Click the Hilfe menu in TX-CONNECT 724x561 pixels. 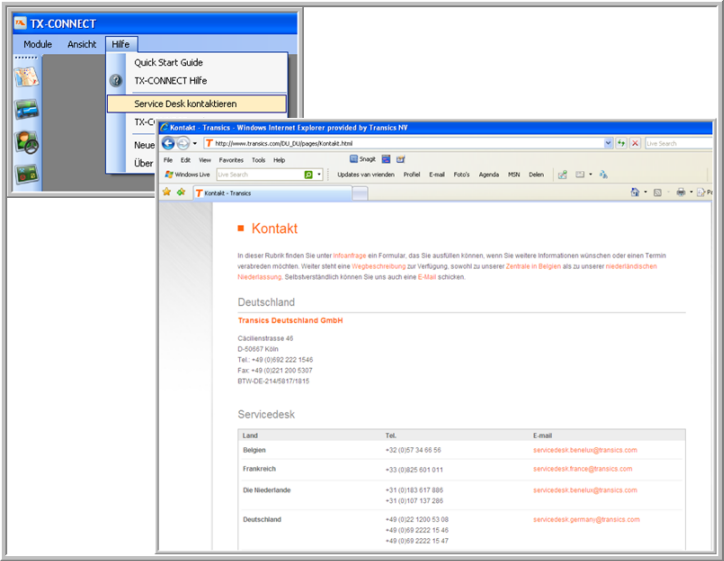(x=121, y=44)
